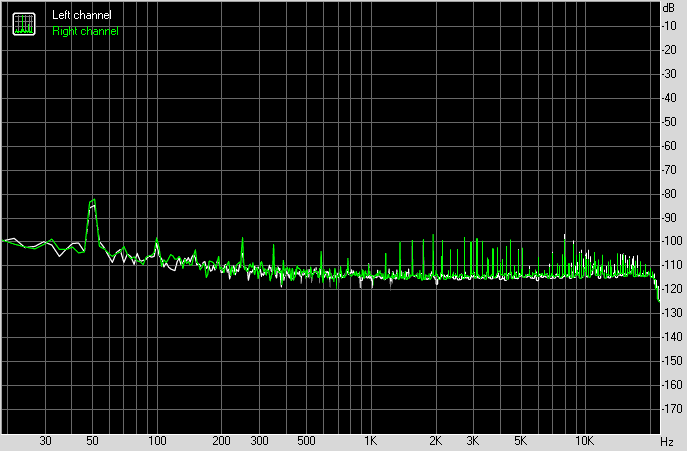Click the '3K' frequency axis label
This screenshot has width=687, height=451.
(472, 440)
